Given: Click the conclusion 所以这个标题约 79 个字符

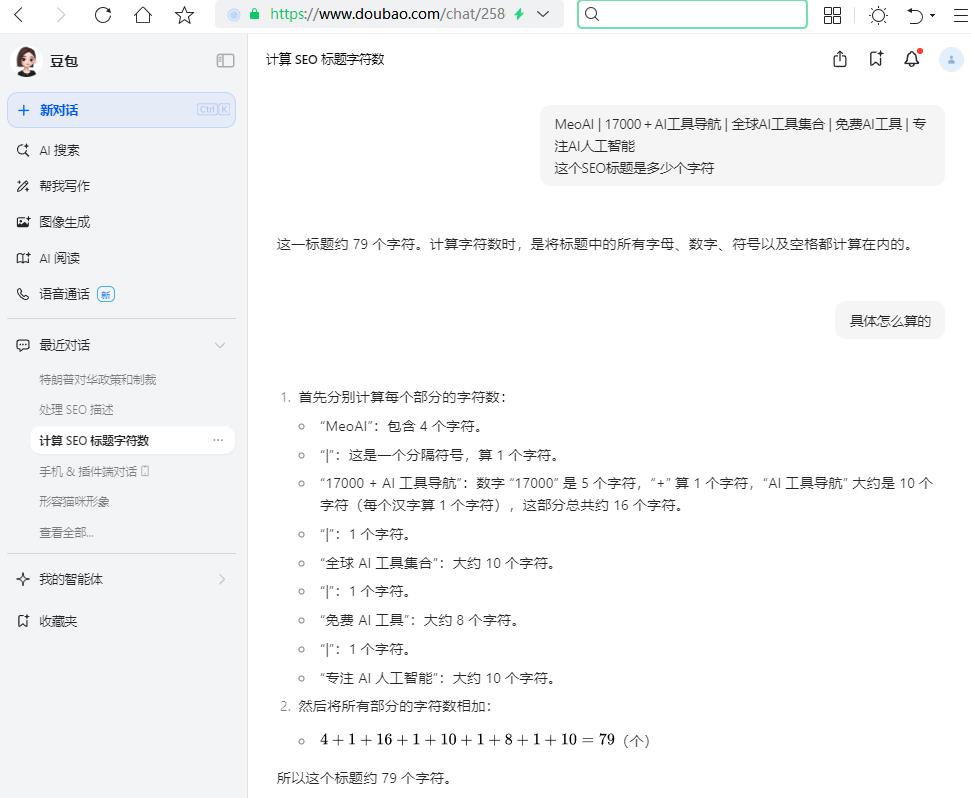Looking at the screenshot, I should (364, 778).
